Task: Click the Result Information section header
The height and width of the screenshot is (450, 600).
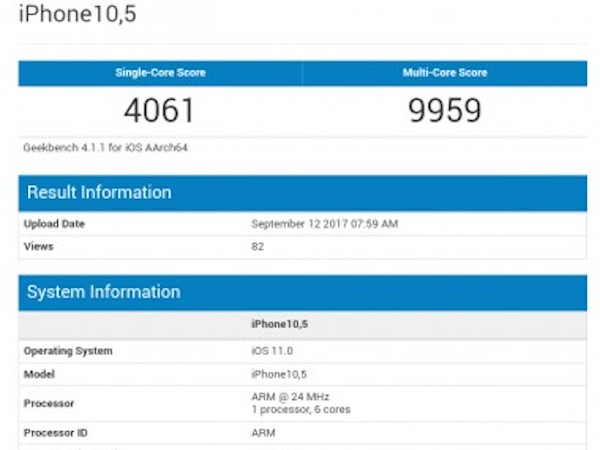Action: (x=99, y=192)
